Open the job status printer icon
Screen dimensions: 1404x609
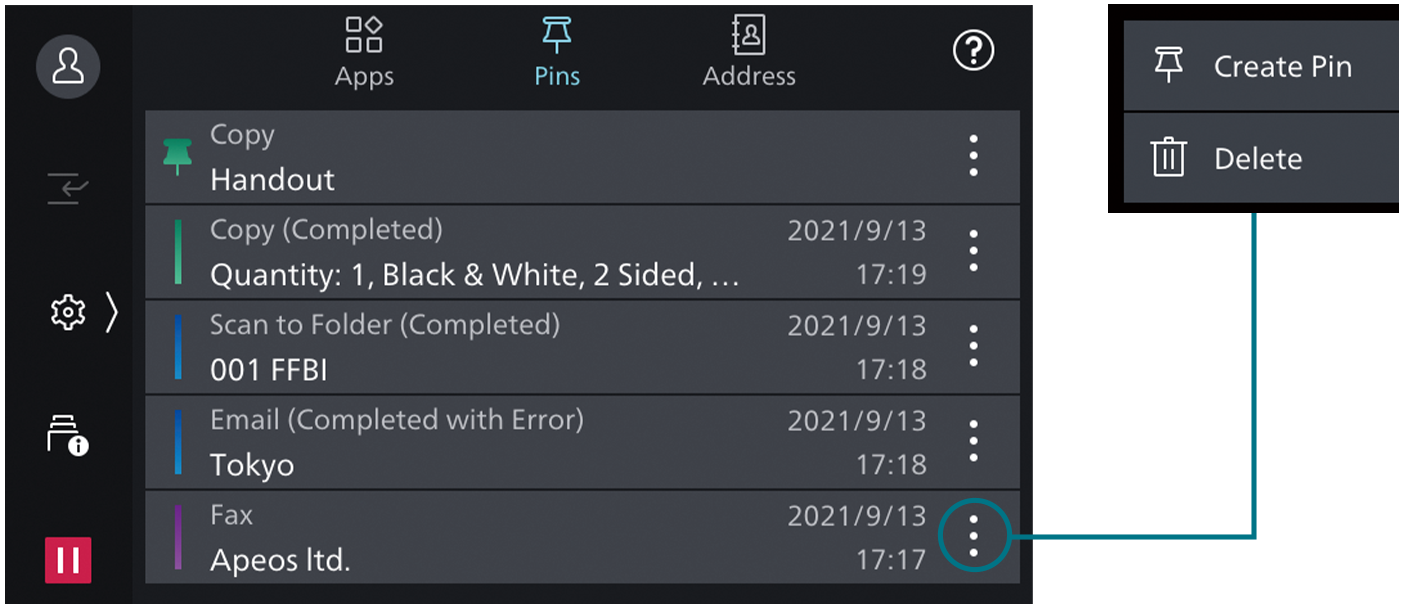[x=68, y=436]
